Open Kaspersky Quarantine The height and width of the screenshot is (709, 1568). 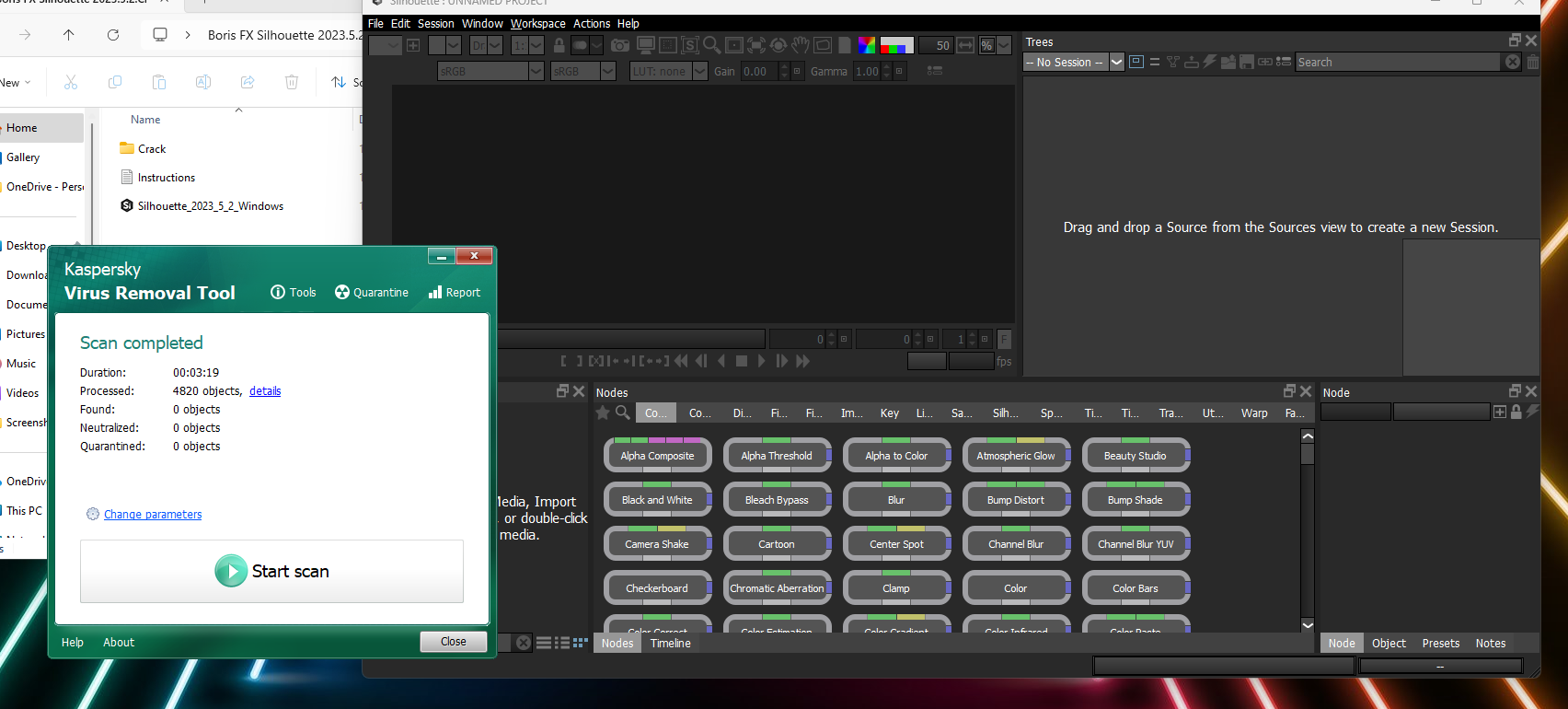[372, 292]
